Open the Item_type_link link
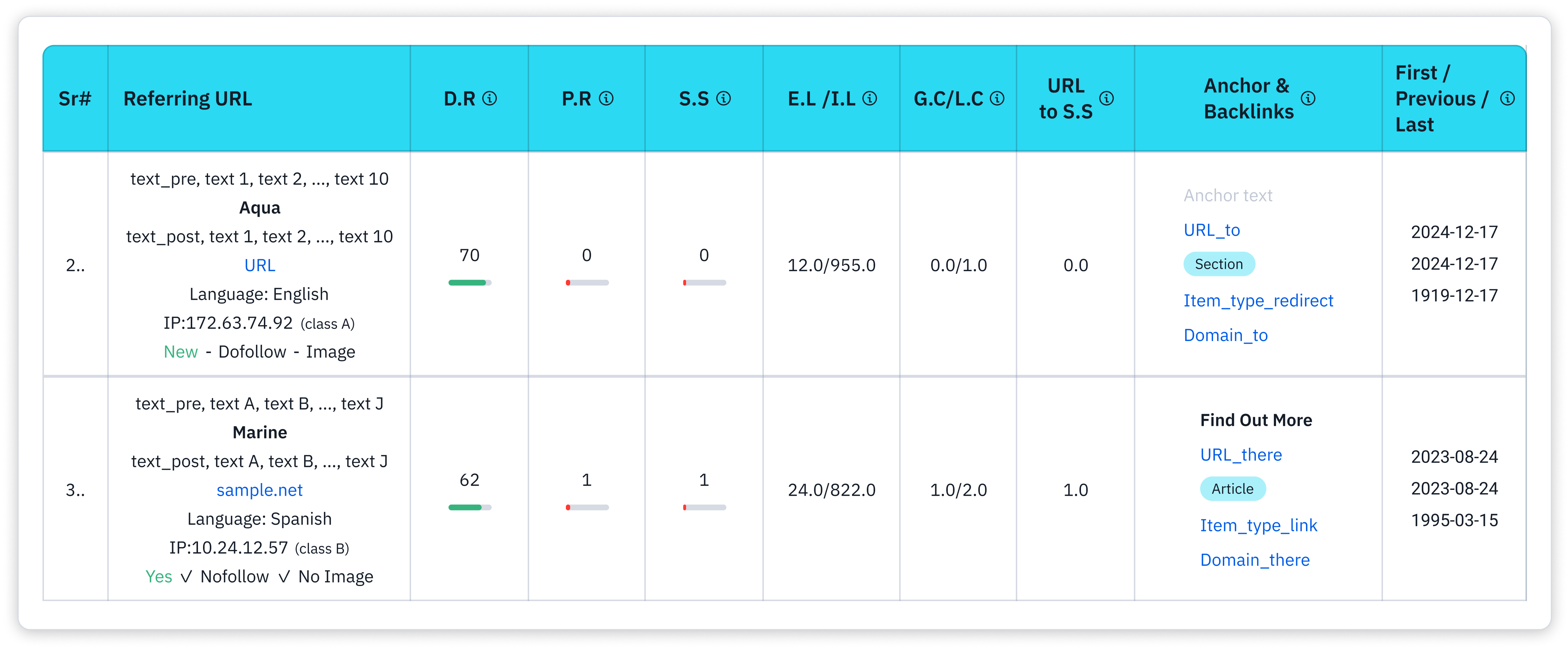Screen dimensions: 1568x648 click(x=1258, y=526)
